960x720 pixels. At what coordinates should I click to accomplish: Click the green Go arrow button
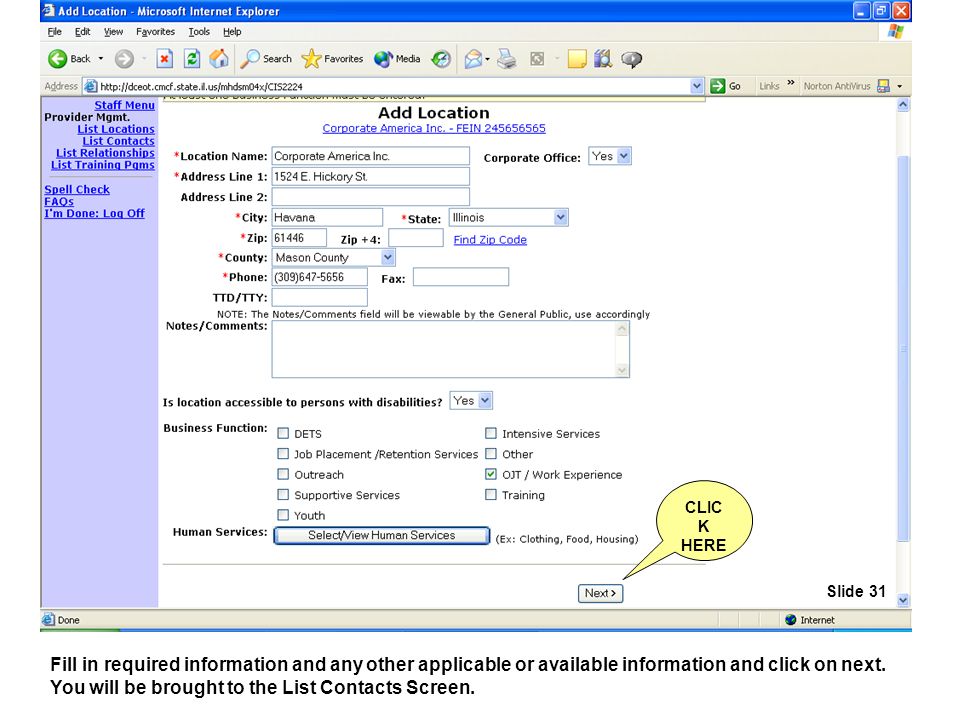(718, 86)
